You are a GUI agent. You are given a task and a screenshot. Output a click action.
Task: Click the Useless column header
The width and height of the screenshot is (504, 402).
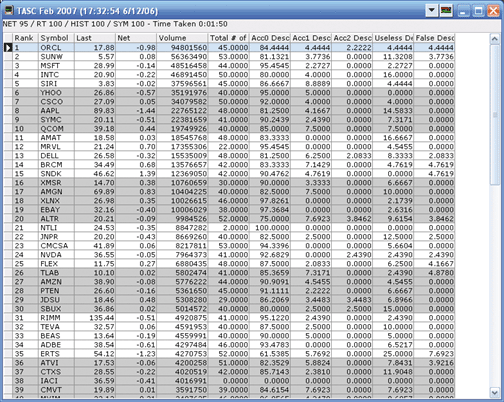393,38
